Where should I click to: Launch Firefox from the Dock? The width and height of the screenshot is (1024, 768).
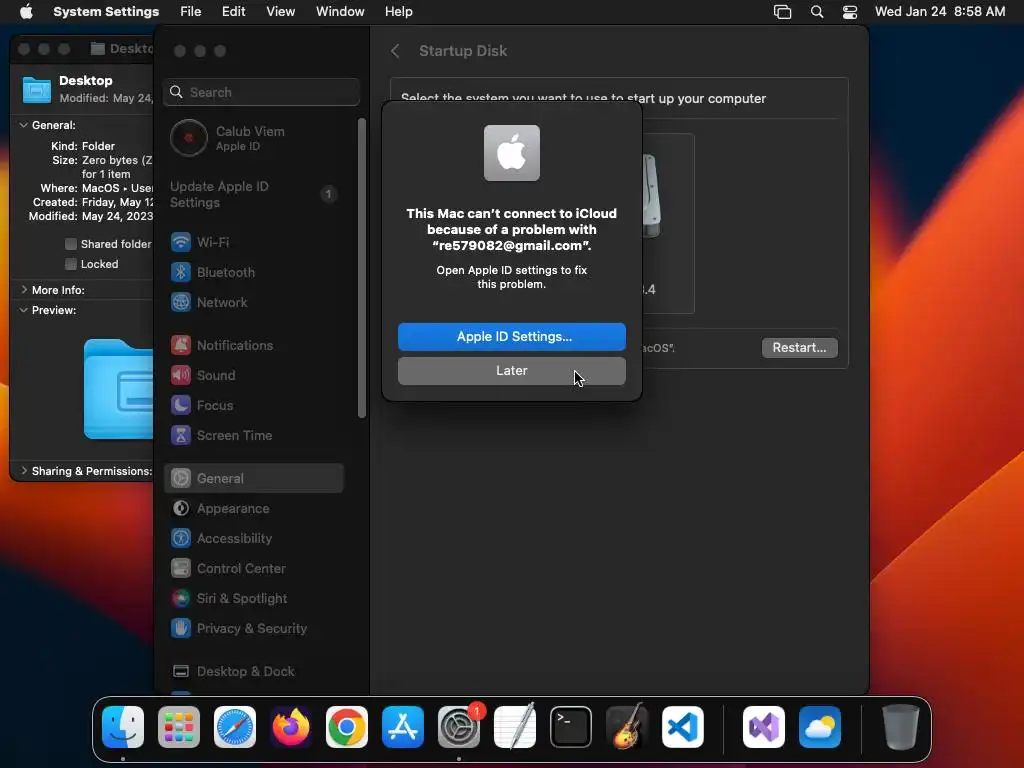point(291,726)
